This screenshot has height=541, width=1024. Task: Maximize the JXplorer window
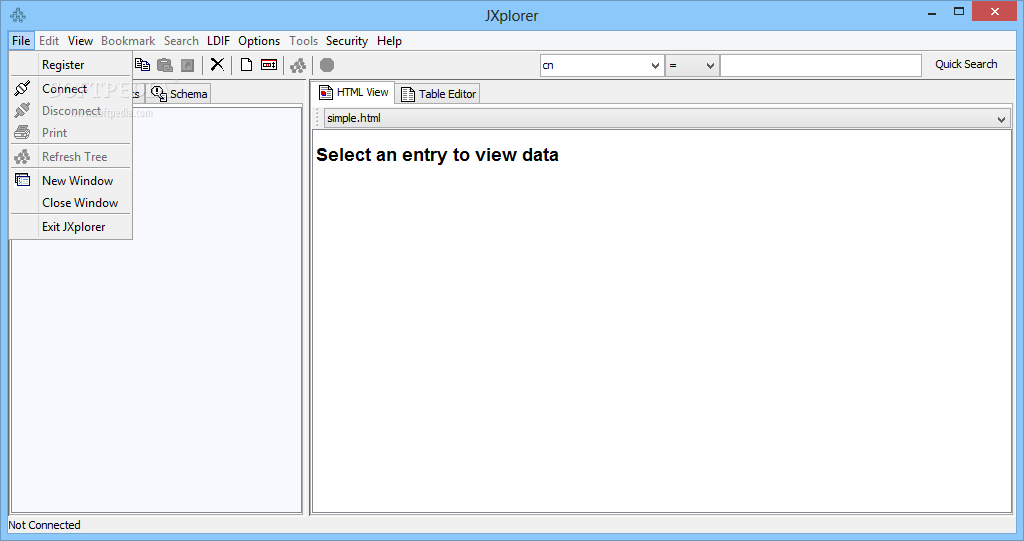point(959,12)
